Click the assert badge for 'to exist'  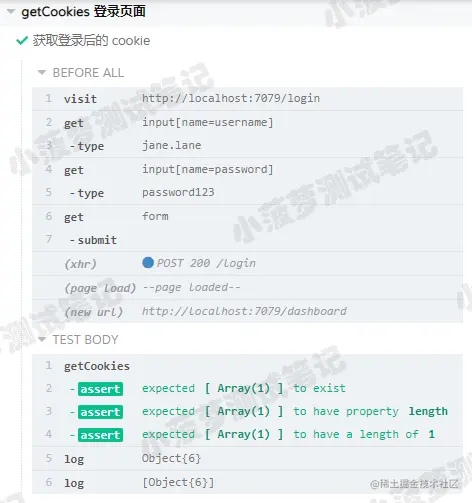pyautogui.click(x=100, y=389)
